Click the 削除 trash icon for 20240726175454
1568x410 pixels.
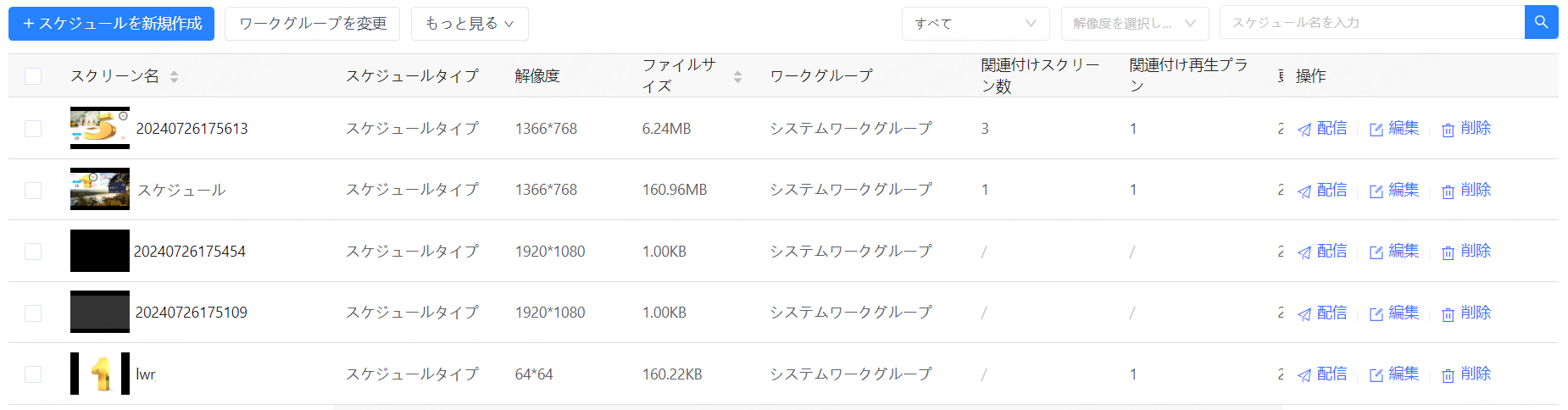[x=1448, y=252]
